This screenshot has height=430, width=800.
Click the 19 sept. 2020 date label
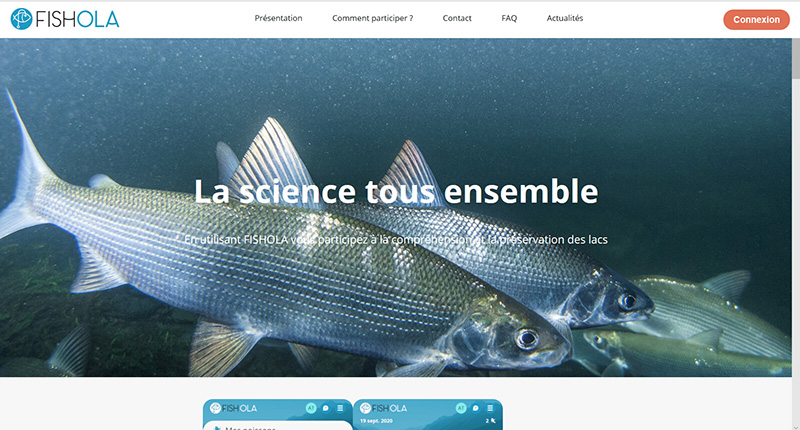coord(376,421)
